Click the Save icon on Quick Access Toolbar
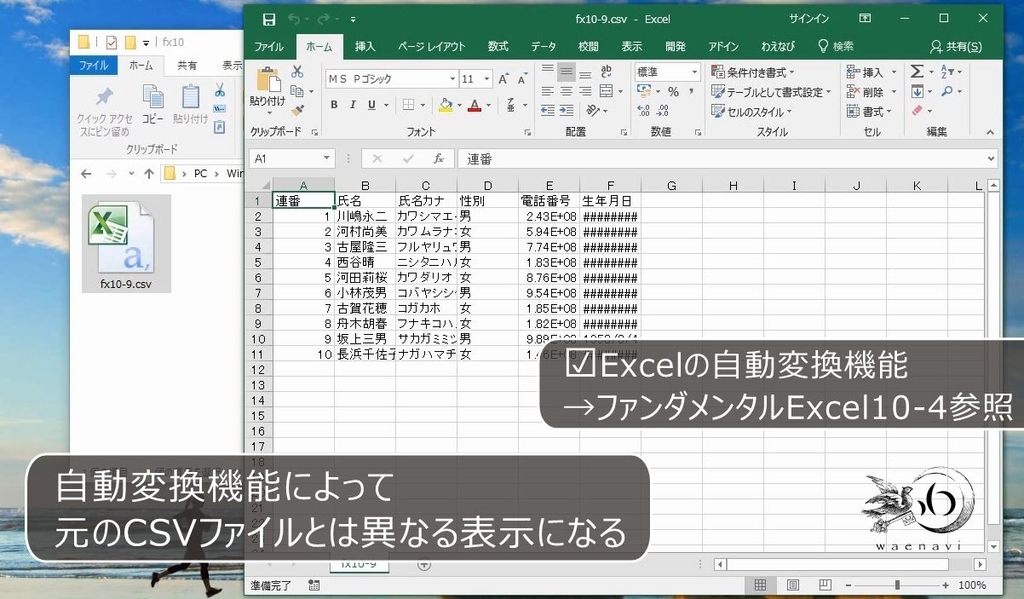This screenshot has height=599, width=1024. point(267,18)
